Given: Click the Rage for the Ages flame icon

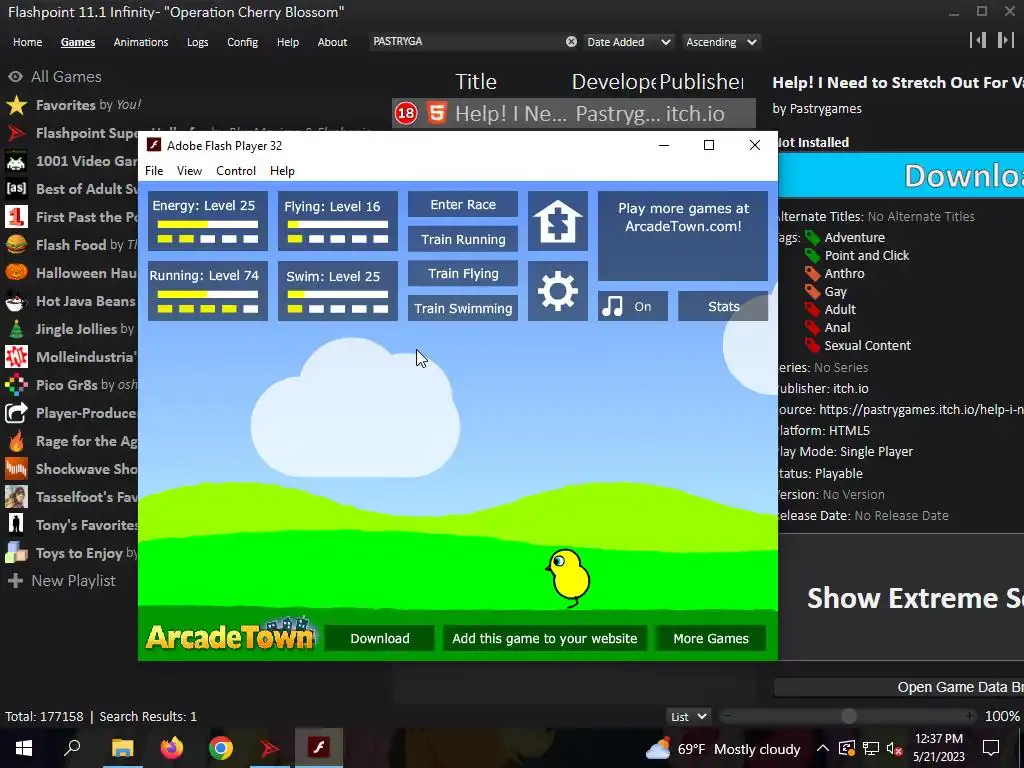Looking at the screenshot, I should [16, 441].
